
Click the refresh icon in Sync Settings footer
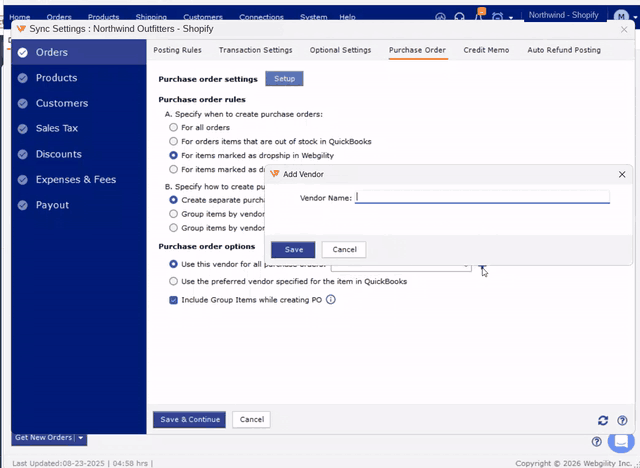(x=603, y=420)
